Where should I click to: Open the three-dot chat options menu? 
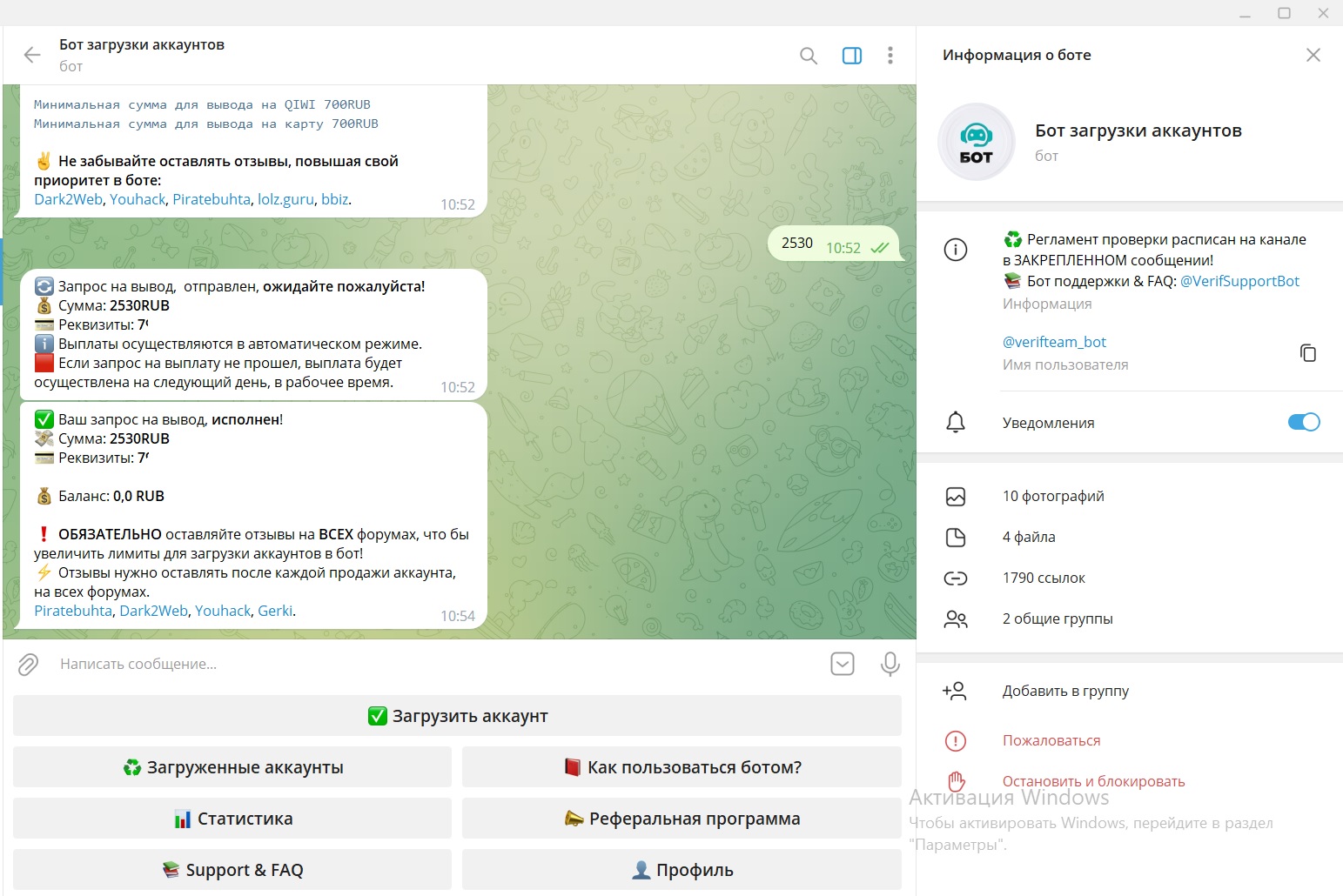[x=890, y=56]
